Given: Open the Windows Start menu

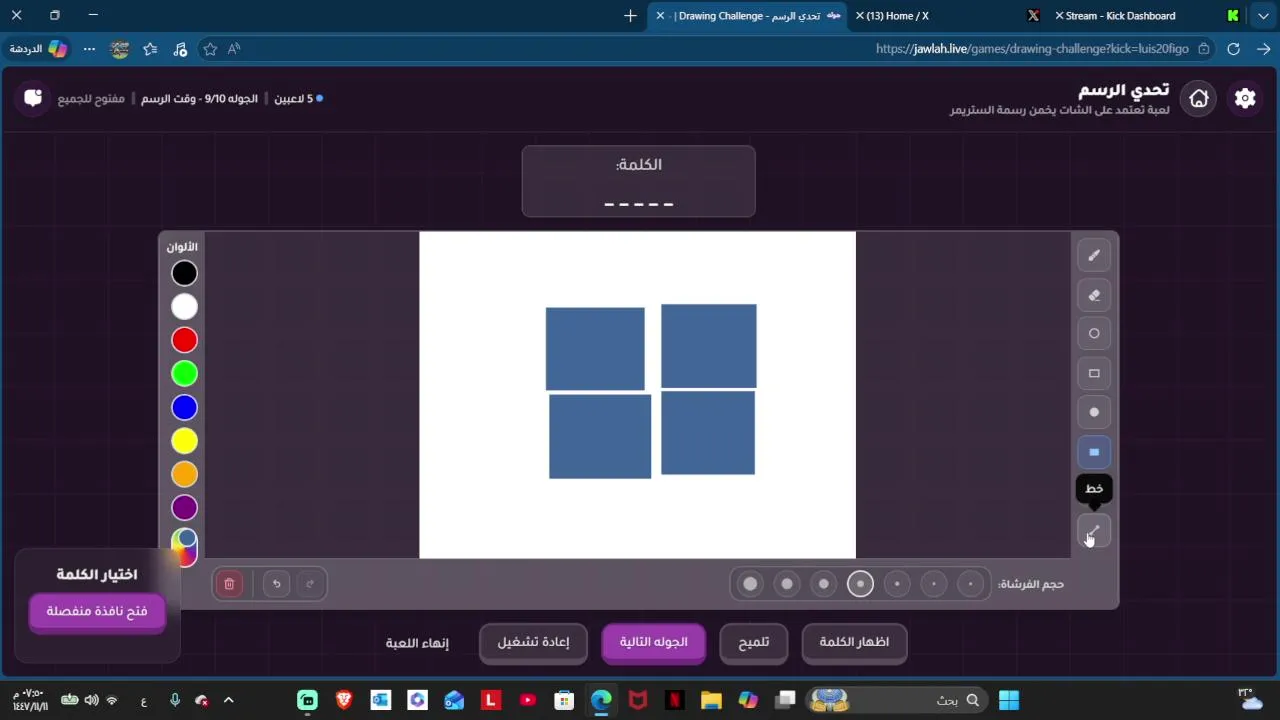Looking at the screenshot, I should (x=1009, y=700).
